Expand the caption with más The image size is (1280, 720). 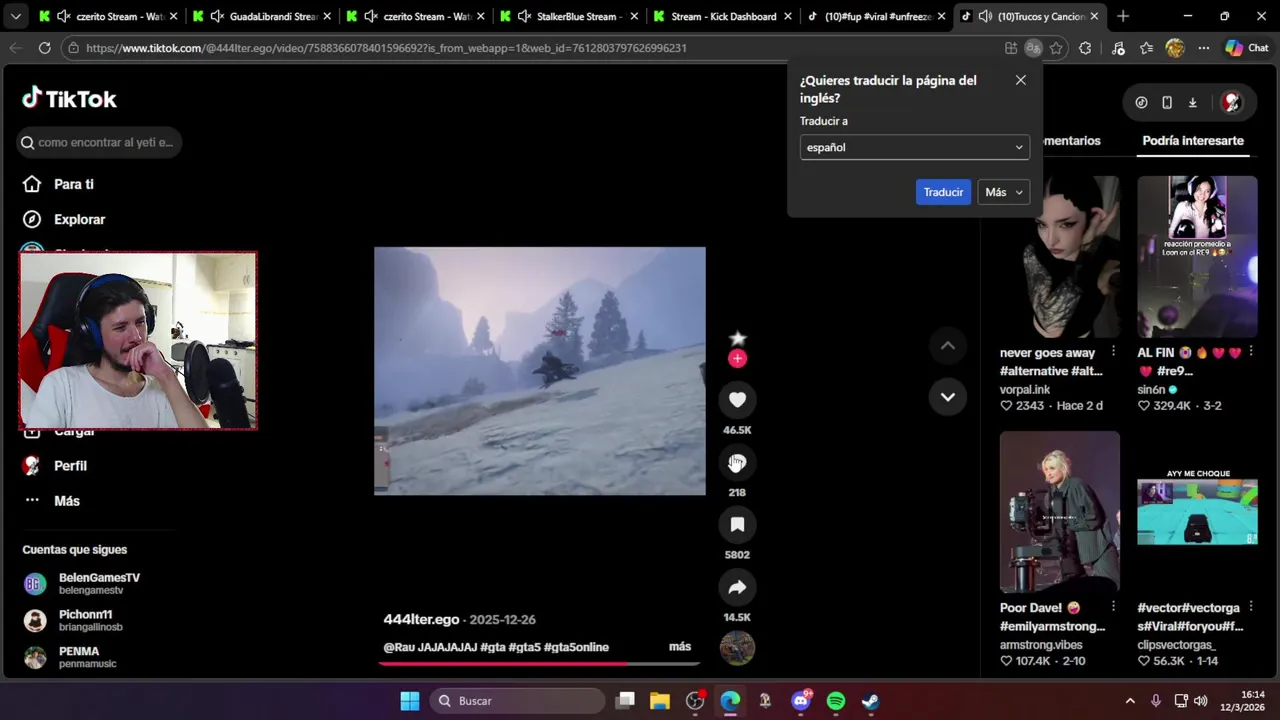680,647
